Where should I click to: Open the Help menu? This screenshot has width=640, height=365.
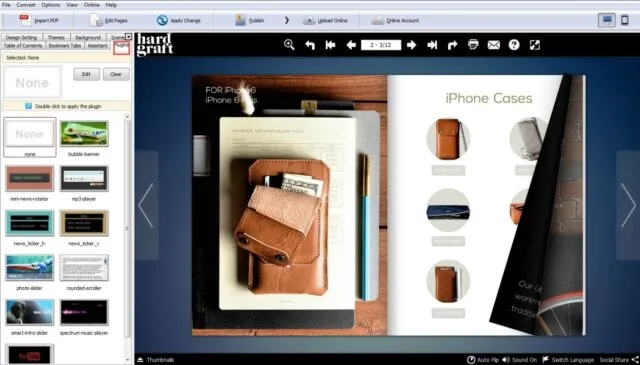pos(111,5)
